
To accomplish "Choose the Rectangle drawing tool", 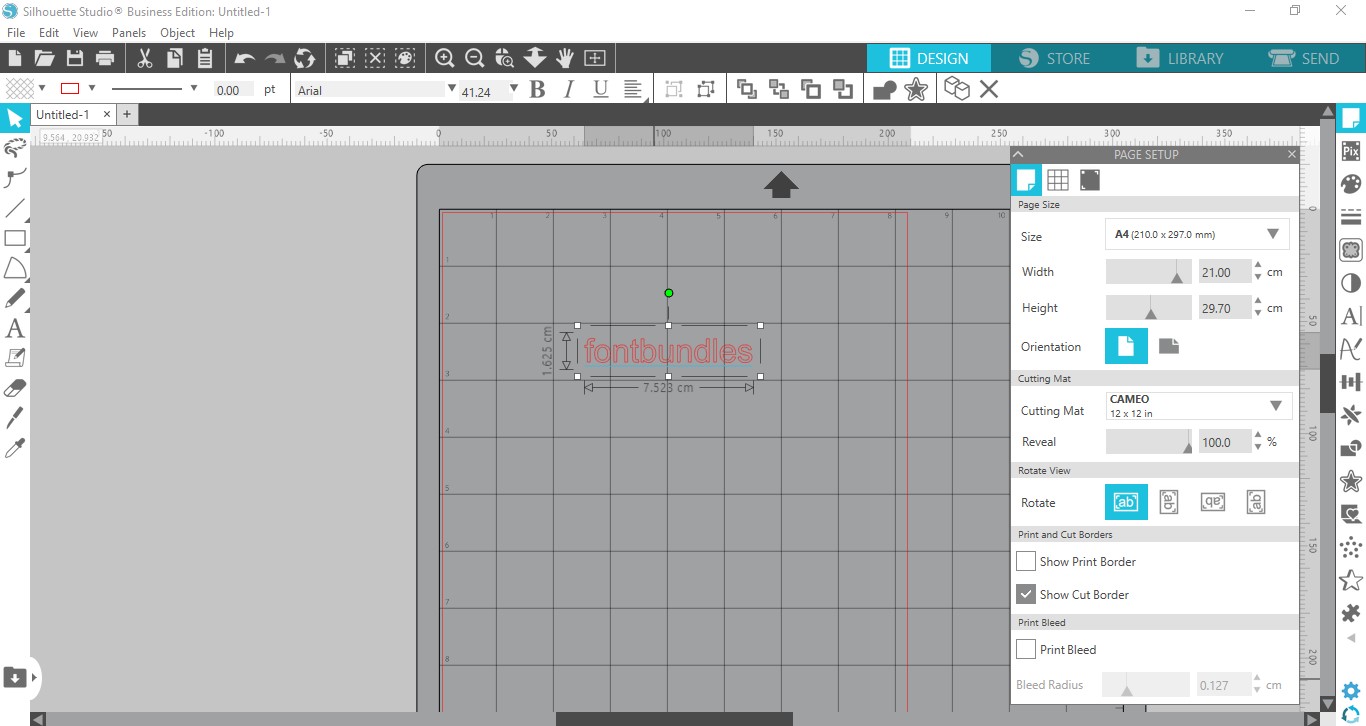I will pyautogui.click(x=15, y=238).
